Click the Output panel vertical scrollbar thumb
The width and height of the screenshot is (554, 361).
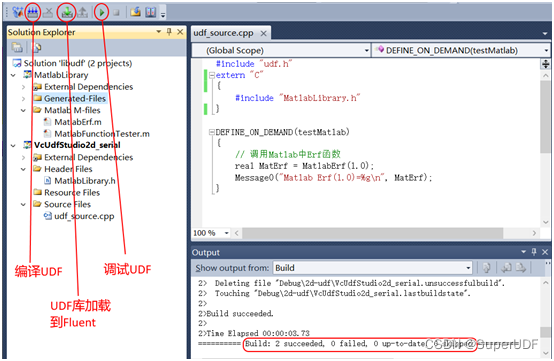(x=546, y=332)
